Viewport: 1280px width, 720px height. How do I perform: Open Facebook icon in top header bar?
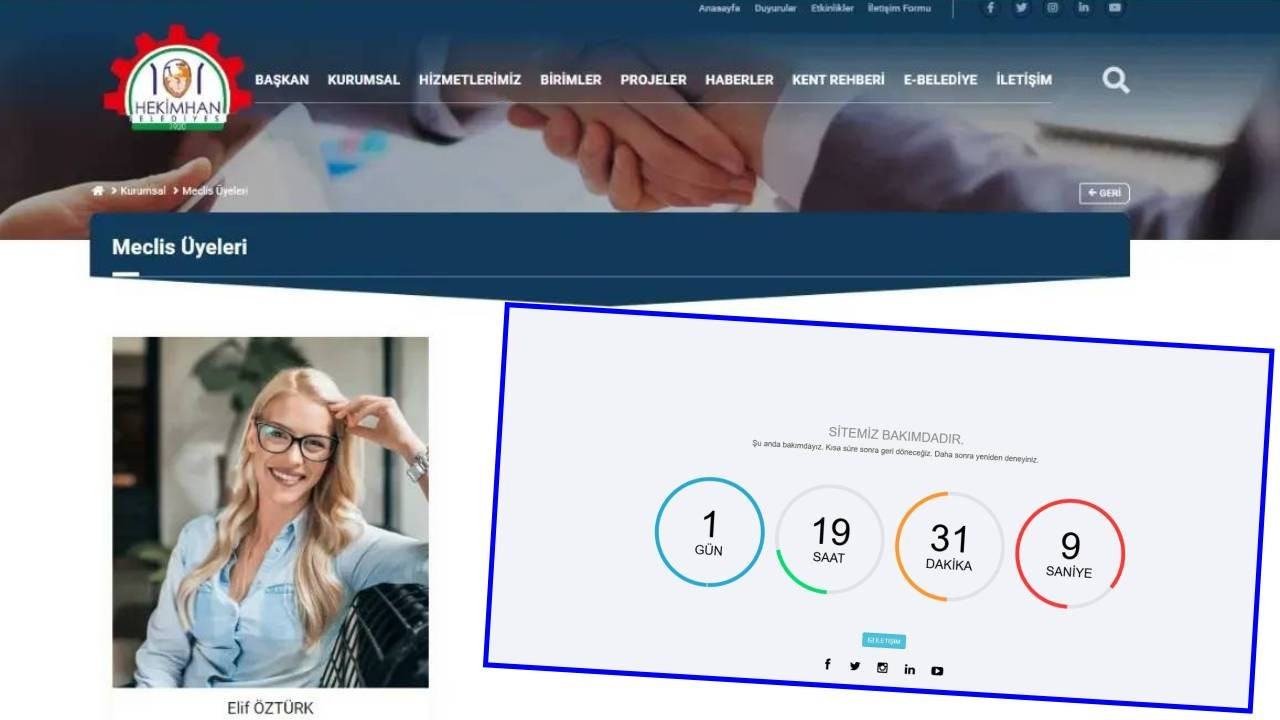(990, 8)
